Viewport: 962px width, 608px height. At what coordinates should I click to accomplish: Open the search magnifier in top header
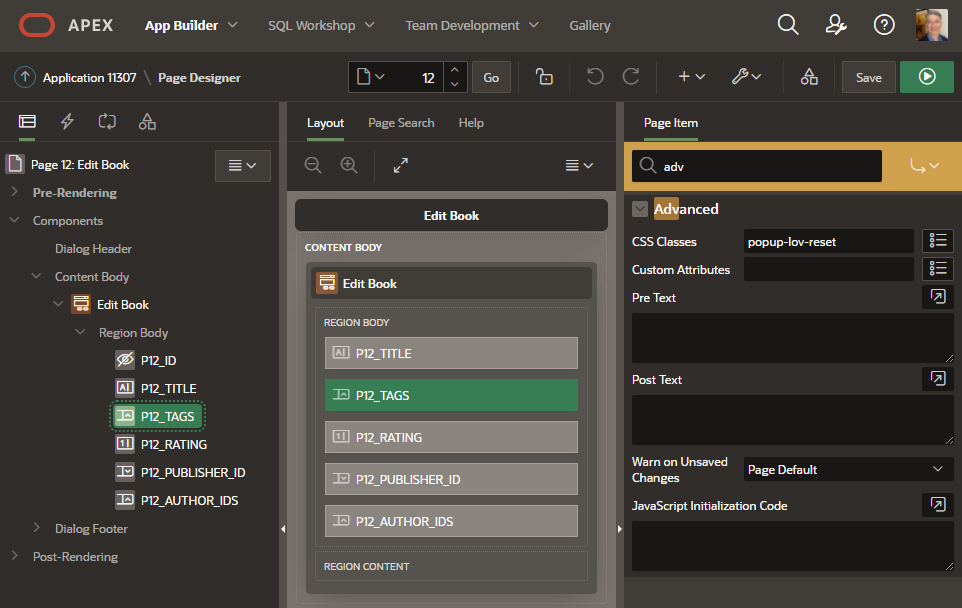point(788,25)
